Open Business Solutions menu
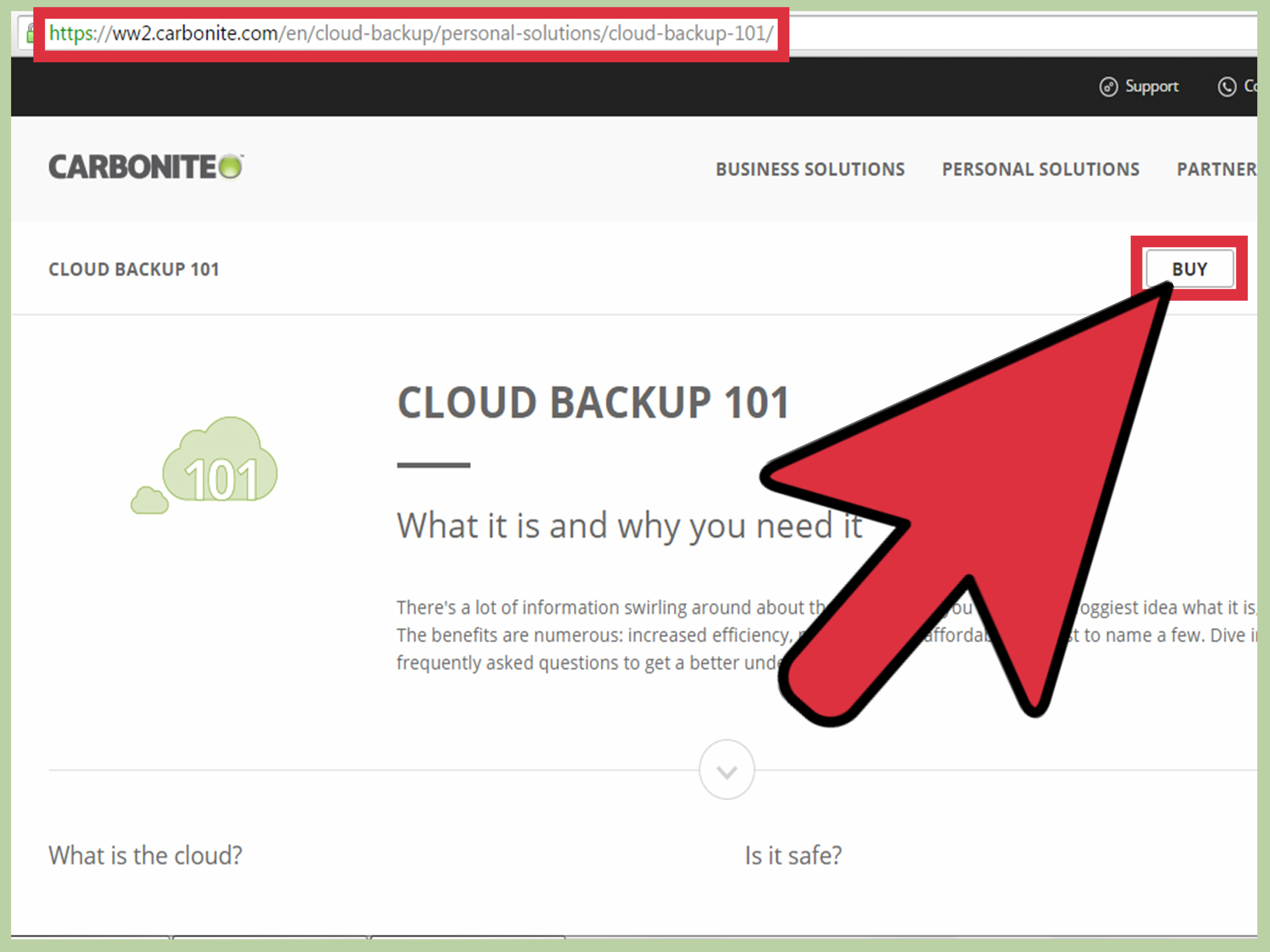 [x=810, y=169]
